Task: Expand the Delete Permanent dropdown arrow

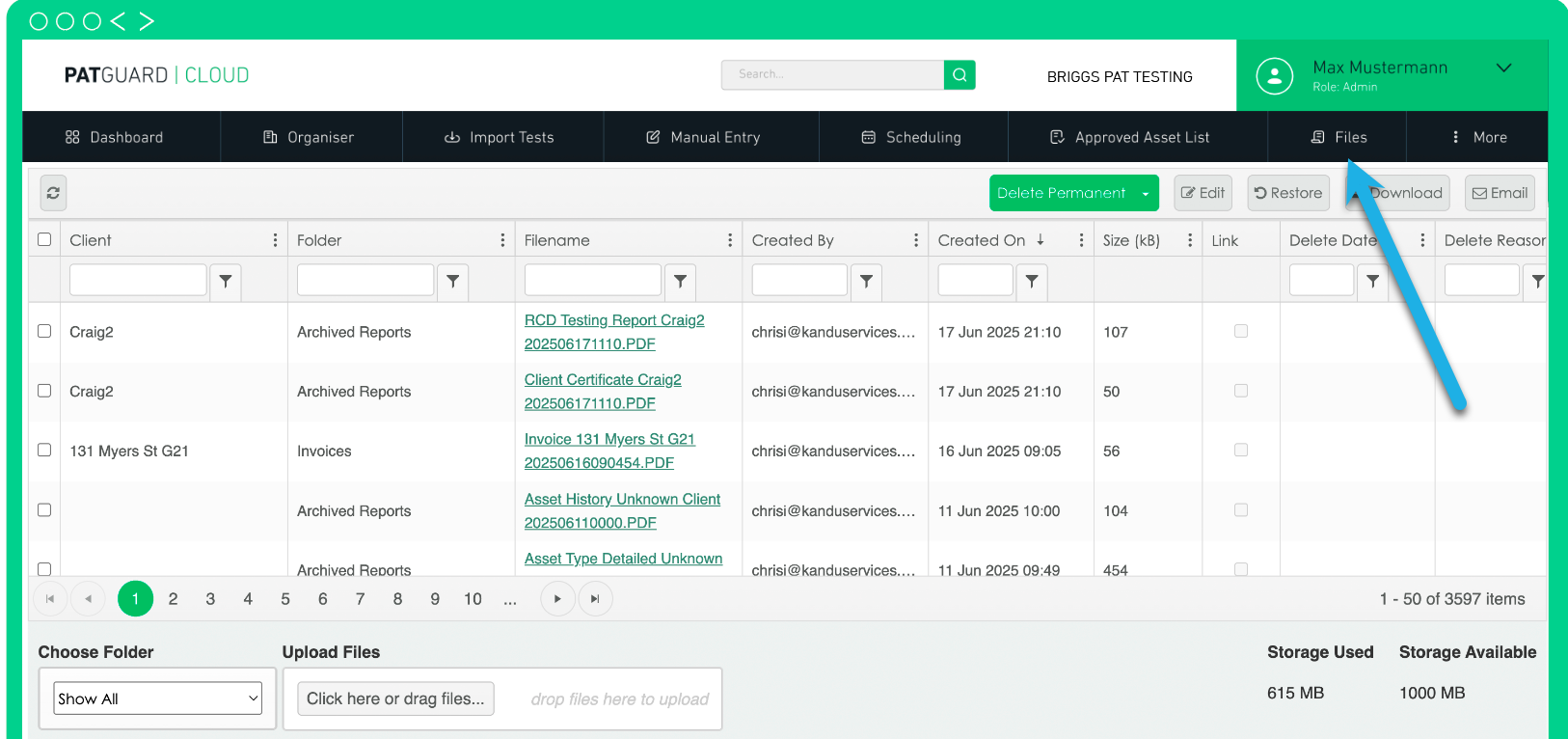Action: (1146, 194)
